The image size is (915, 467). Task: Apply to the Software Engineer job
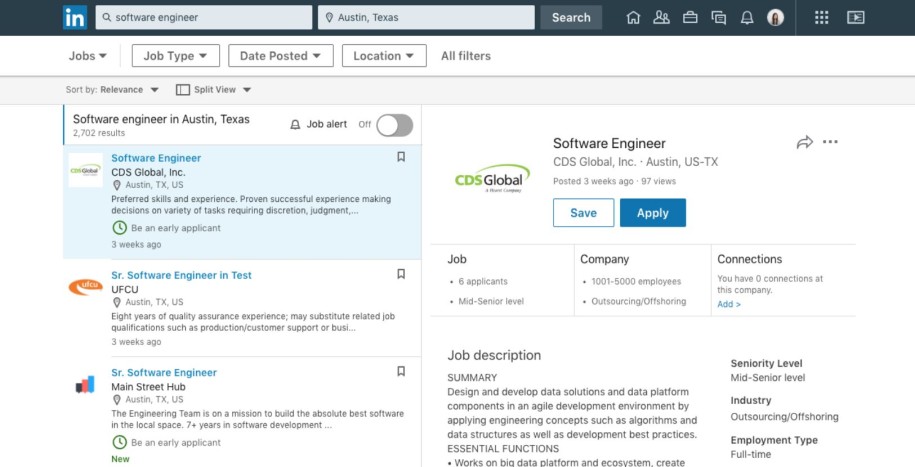652,212
